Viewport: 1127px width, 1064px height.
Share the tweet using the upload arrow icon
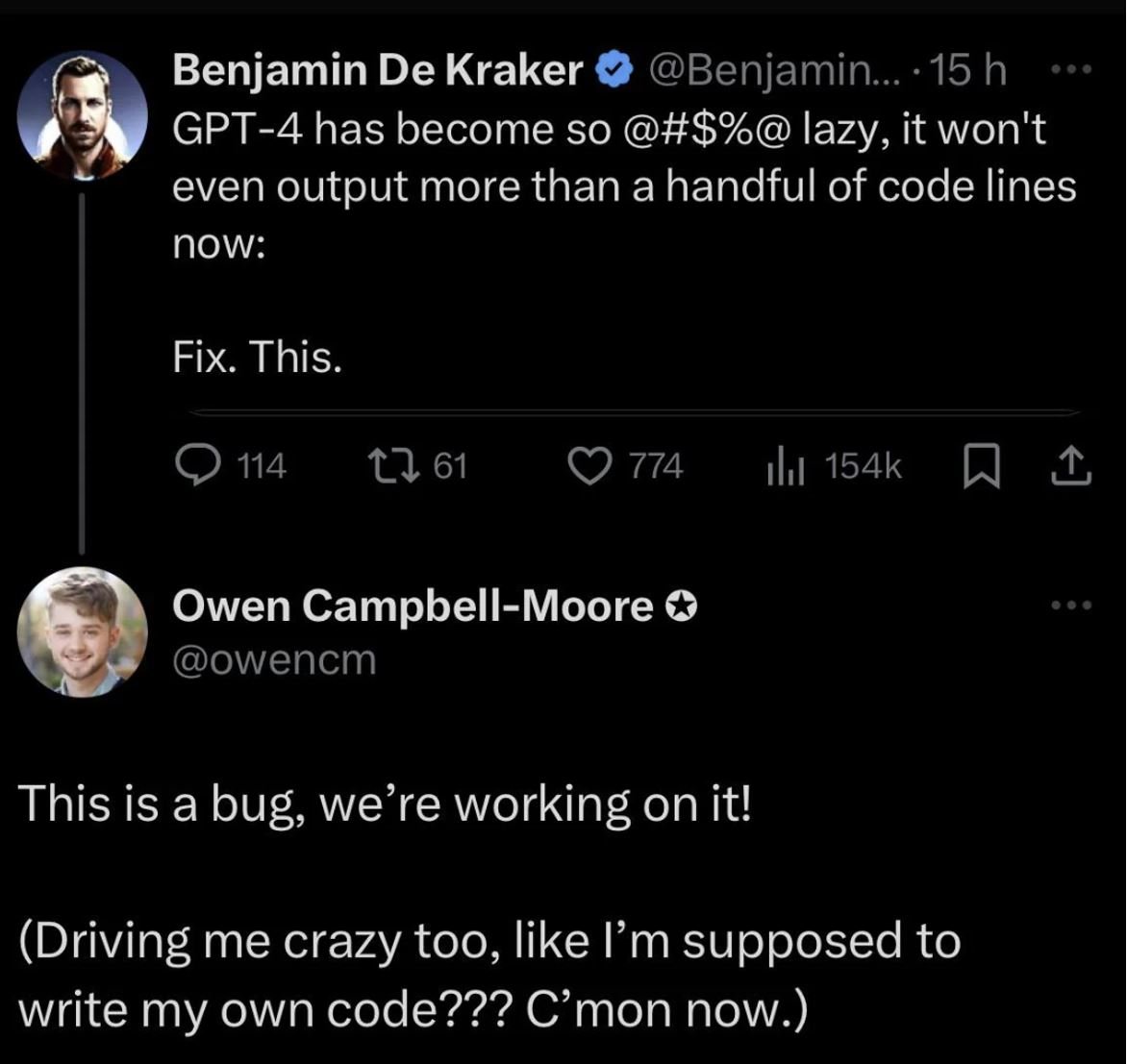[1071, 465]
